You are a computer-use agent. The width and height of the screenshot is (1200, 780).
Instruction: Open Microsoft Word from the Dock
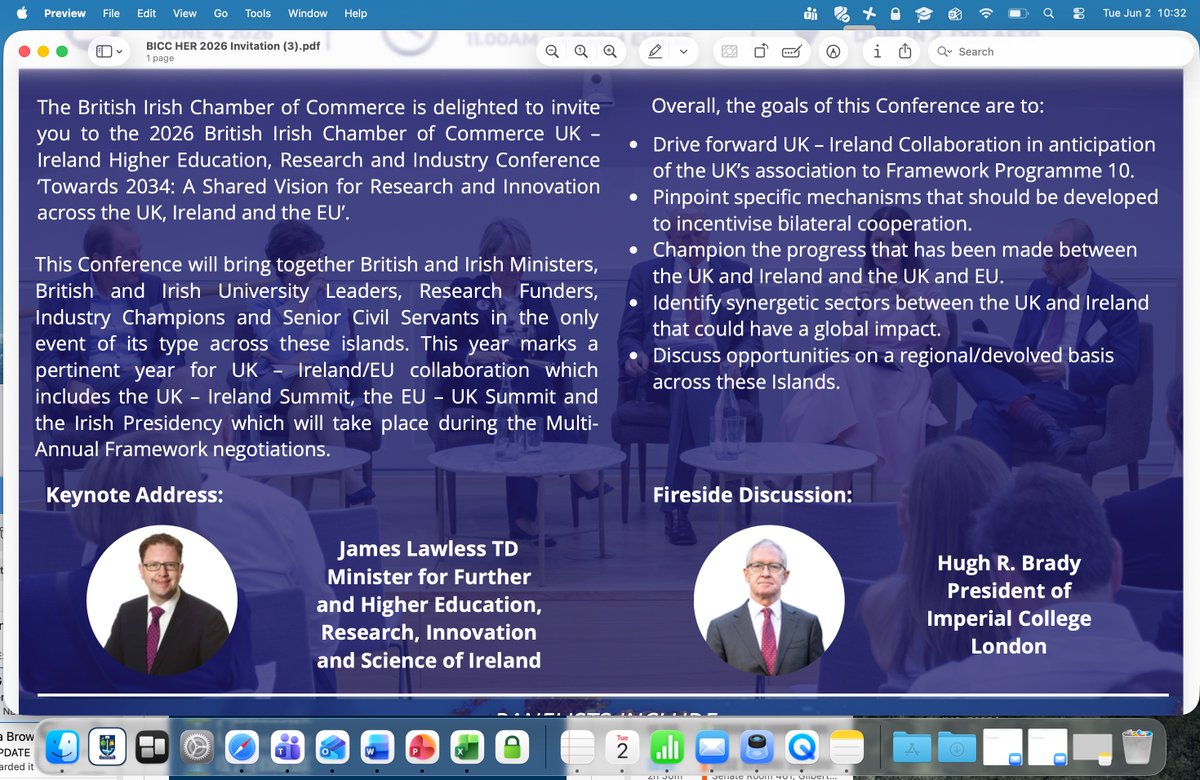376,747
